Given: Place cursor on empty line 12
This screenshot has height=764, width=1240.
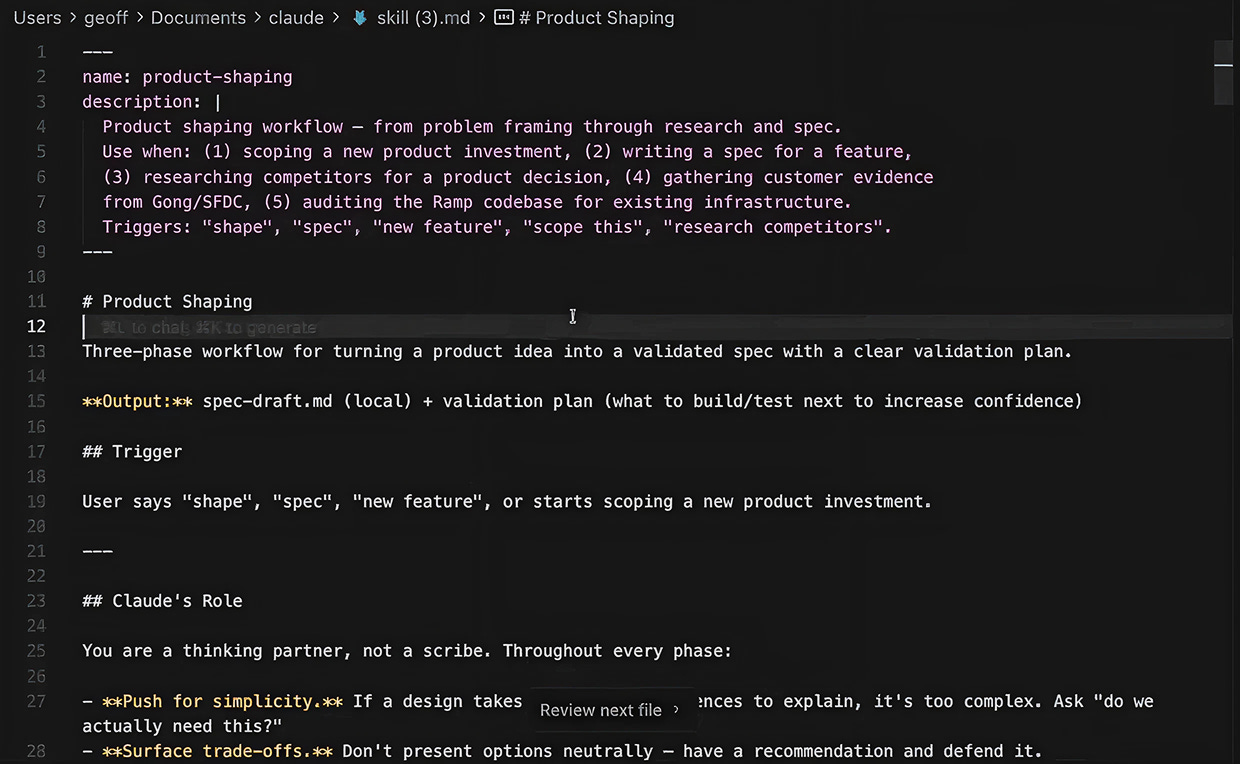Looking at the screenshot, I should pos(656,326).
